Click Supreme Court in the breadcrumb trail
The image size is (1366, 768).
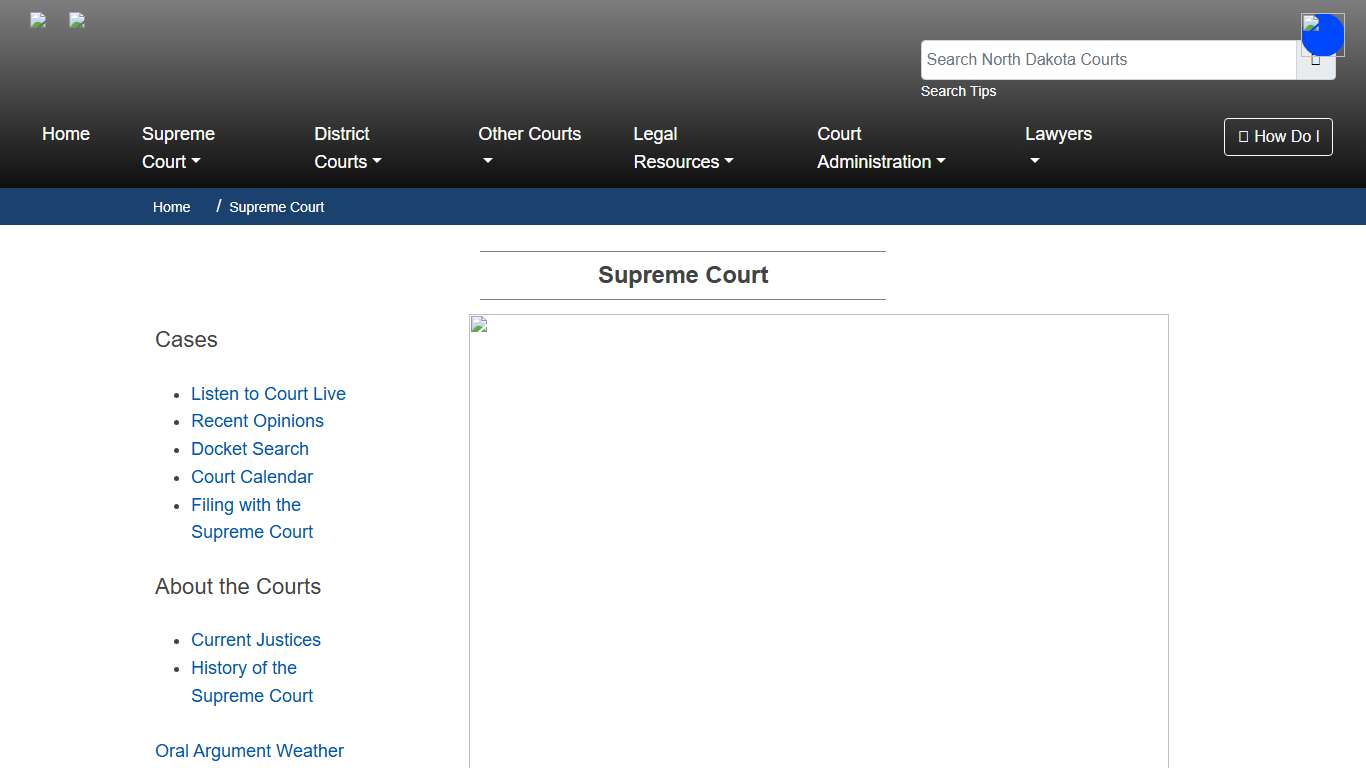276,207
